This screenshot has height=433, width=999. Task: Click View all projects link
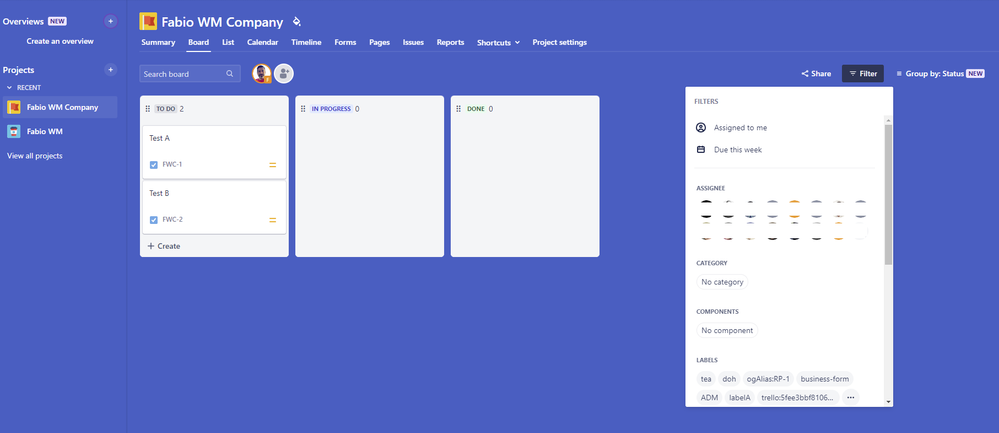point(34,156)
